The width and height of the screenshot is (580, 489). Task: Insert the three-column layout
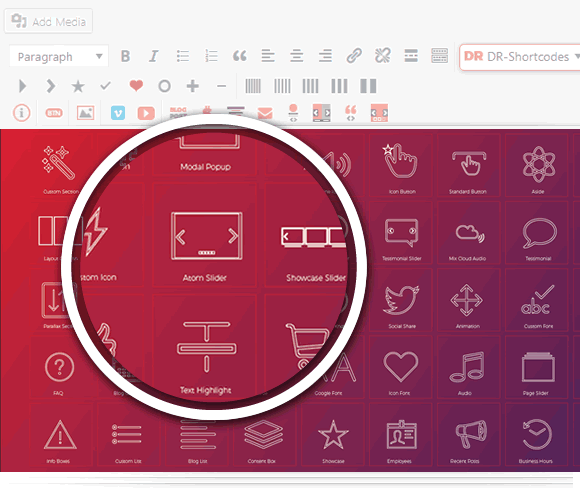[339, 86]
